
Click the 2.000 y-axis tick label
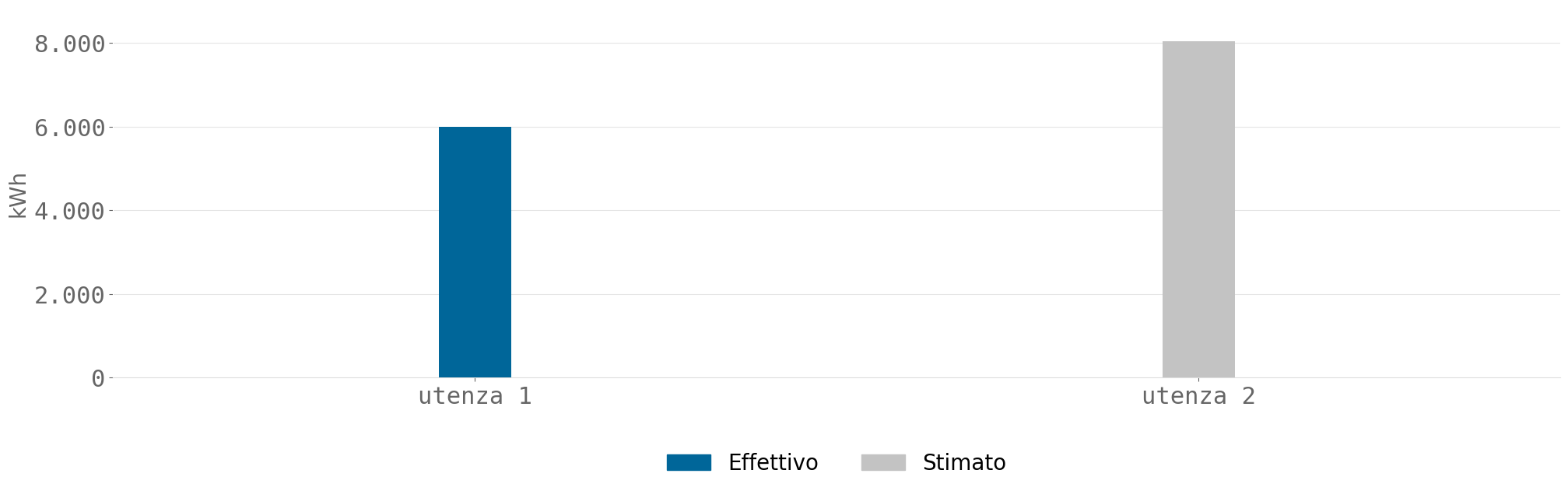(69, 295)
